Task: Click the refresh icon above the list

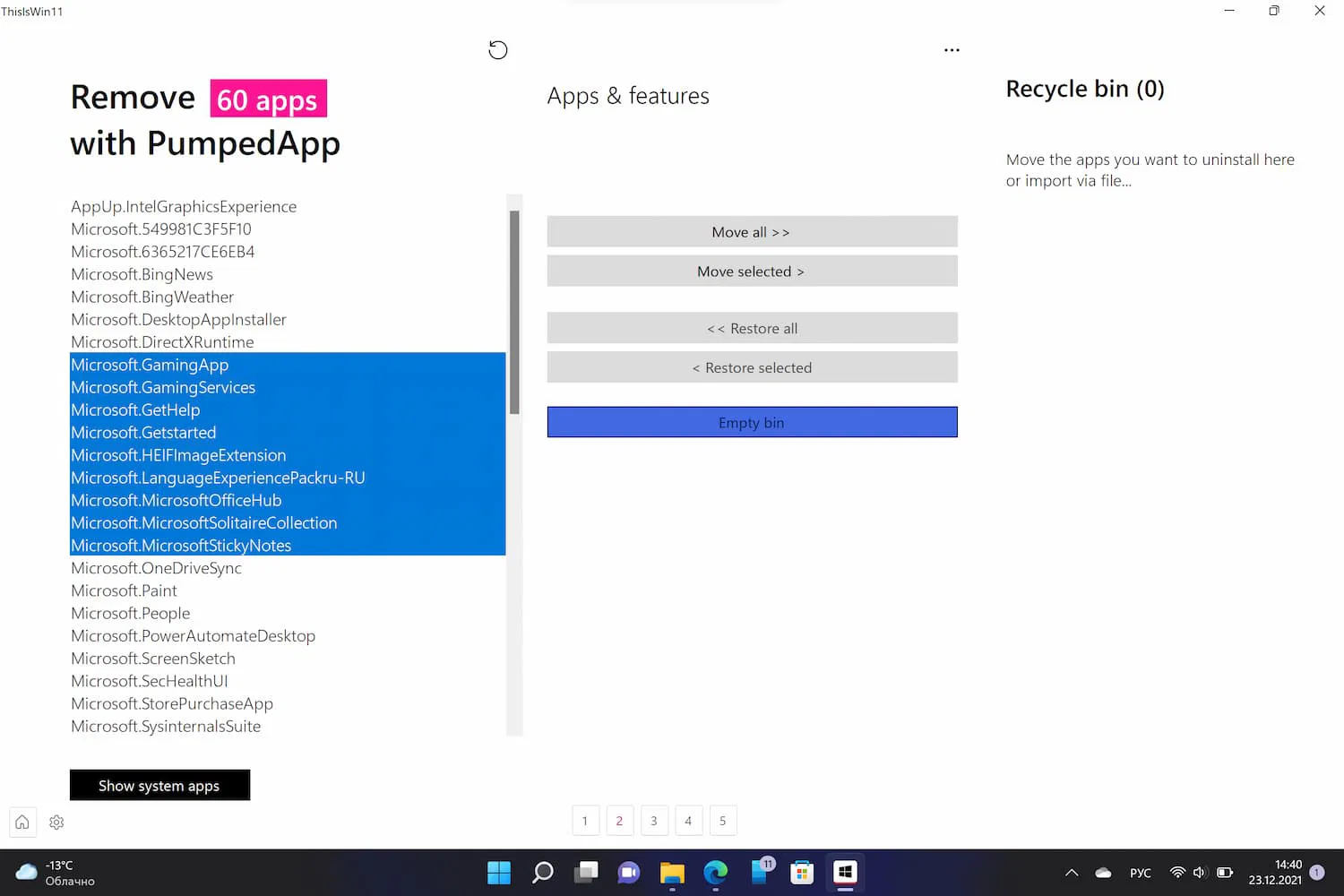Action: pos(498,50)
